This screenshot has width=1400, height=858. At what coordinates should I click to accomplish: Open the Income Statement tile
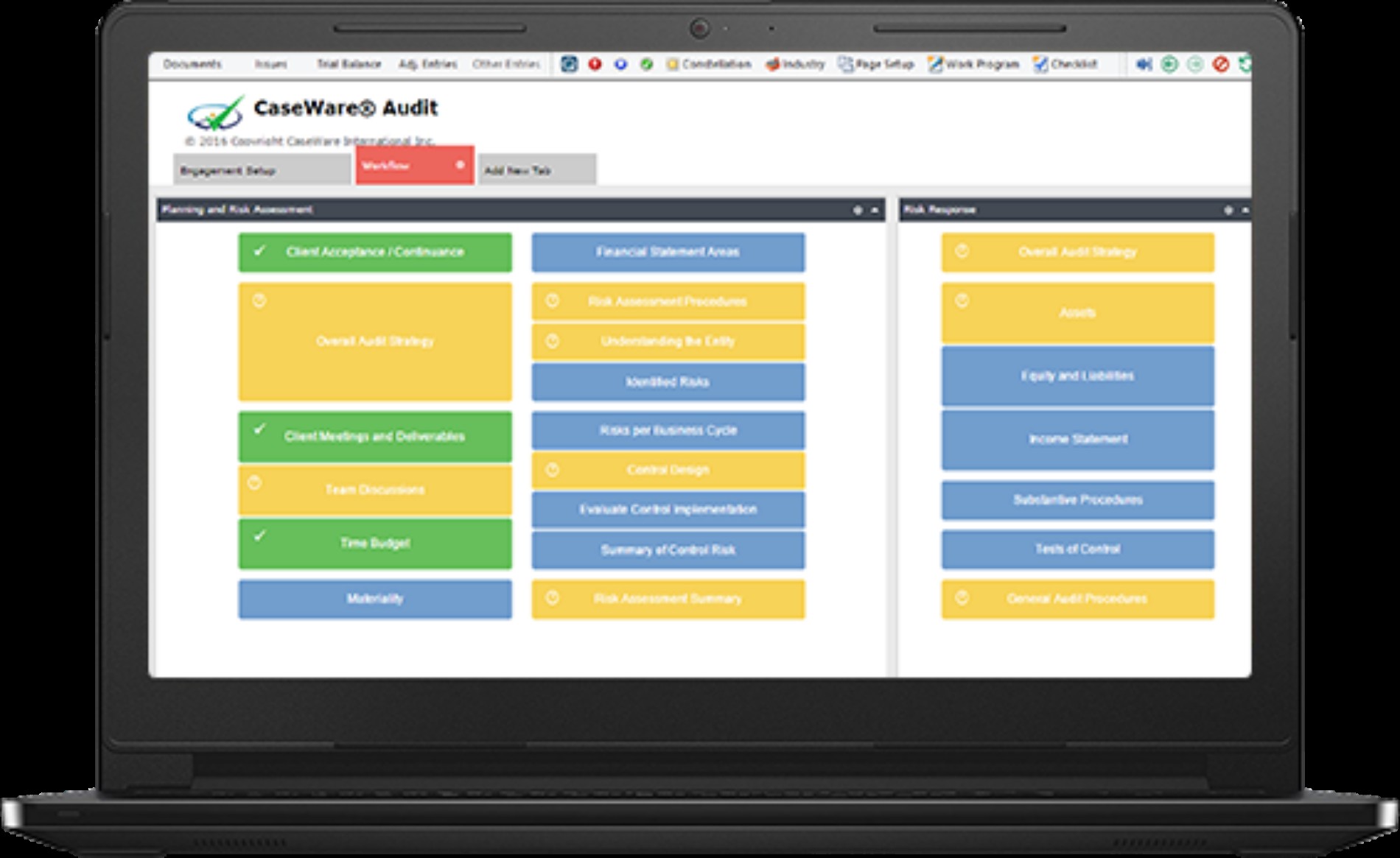pos(1078,440)
